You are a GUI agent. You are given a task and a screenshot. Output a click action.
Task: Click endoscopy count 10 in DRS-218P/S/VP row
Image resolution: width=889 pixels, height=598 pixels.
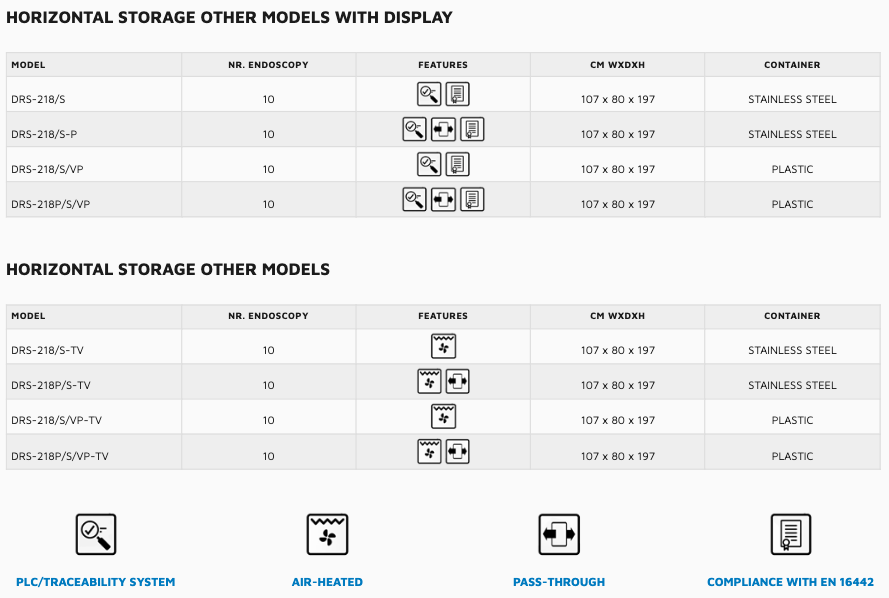point(269,205)
